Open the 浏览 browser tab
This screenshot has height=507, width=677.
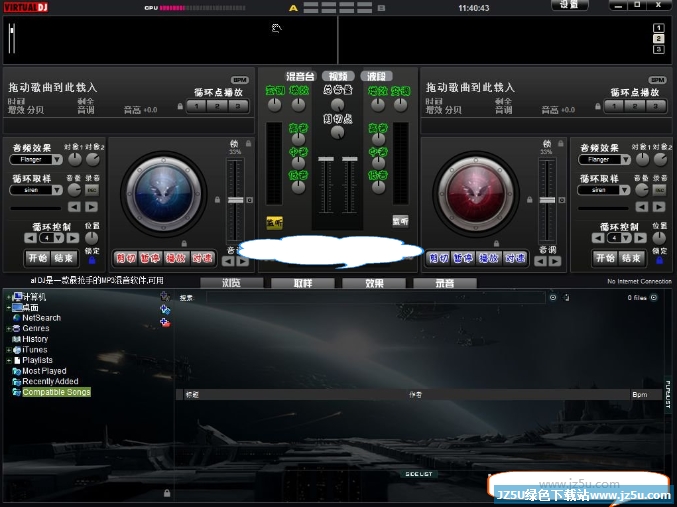point(231,283)
